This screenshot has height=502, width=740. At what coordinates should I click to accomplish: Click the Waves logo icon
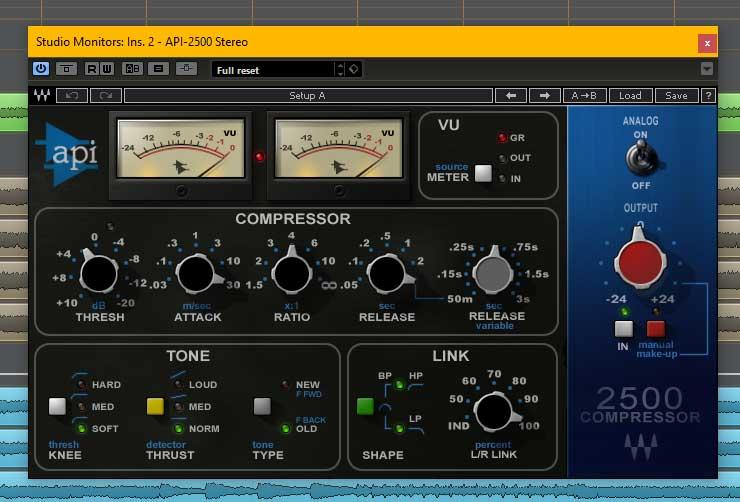(42, 95)
